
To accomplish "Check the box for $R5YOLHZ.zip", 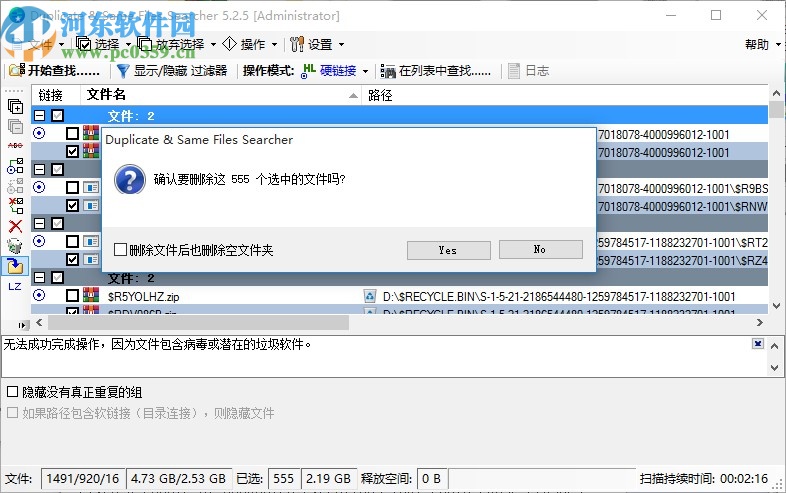I will point(73,296).
